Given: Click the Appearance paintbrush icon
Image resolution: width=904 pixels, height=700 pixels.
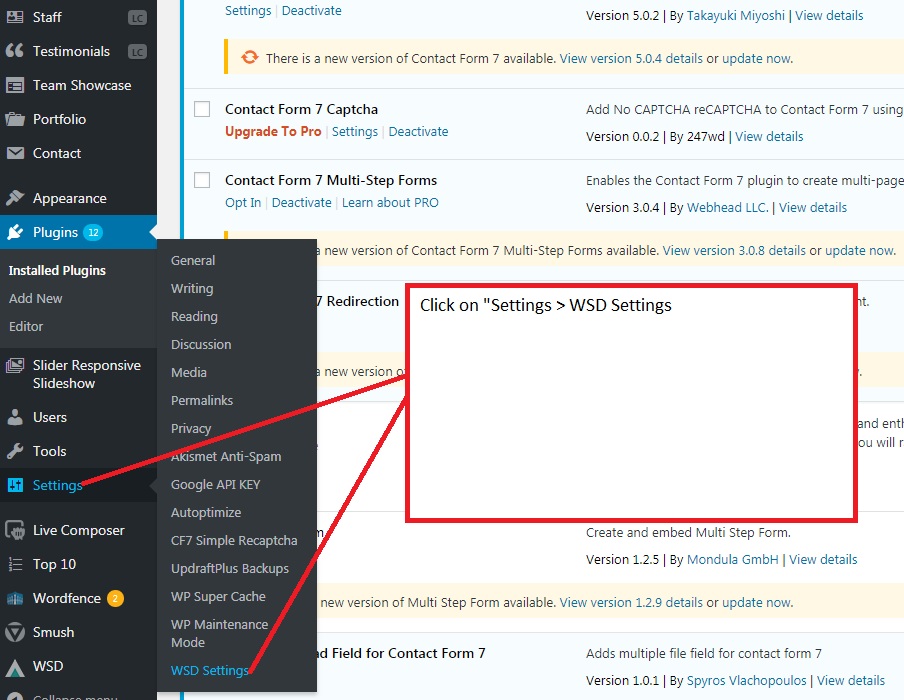Looking at the screenshot, I should (14, 198).
